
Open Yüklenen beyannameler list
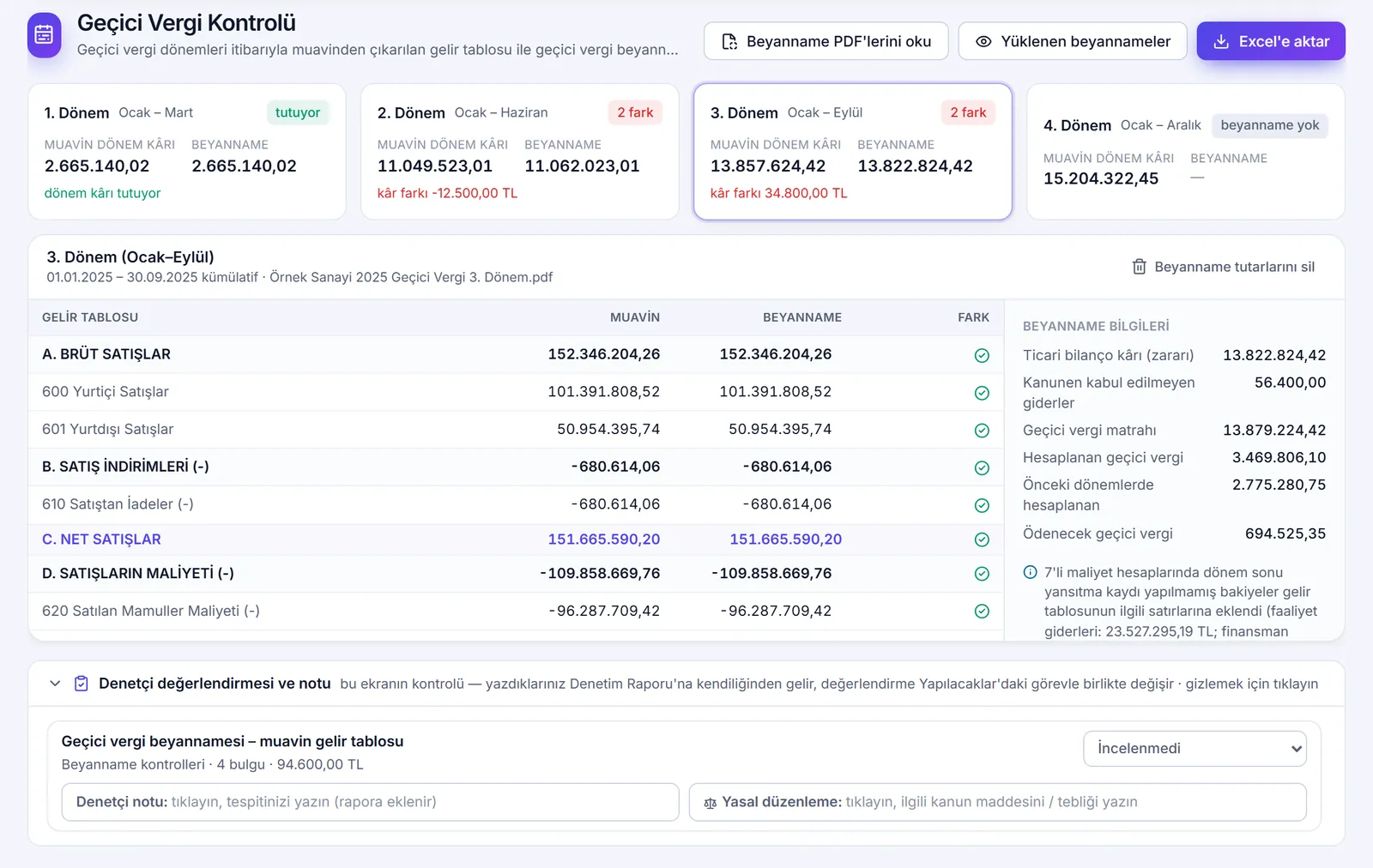click(1073, 41)
